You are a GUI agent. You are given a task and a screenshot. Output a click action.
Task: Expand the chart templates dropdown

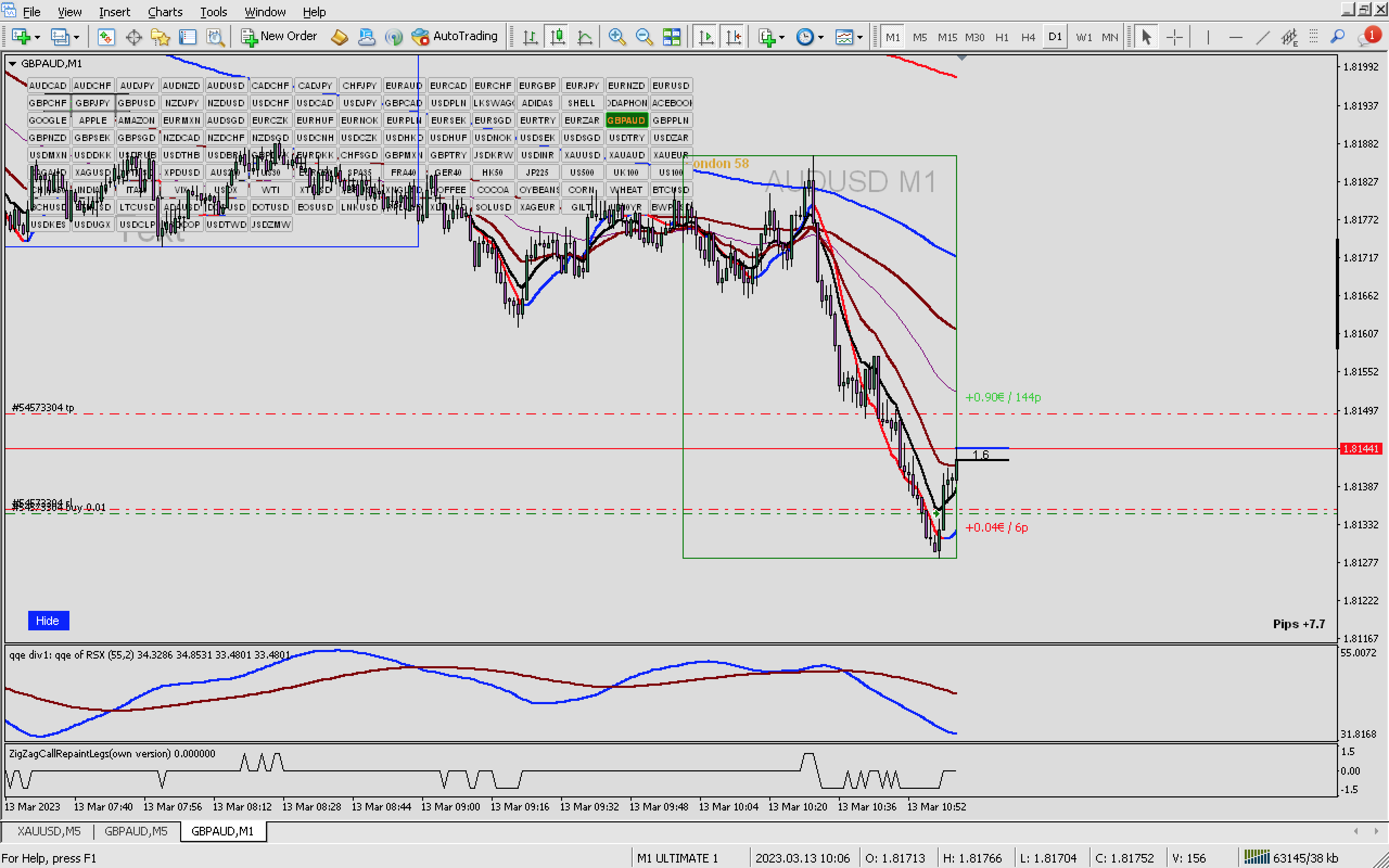pos(860,37)
